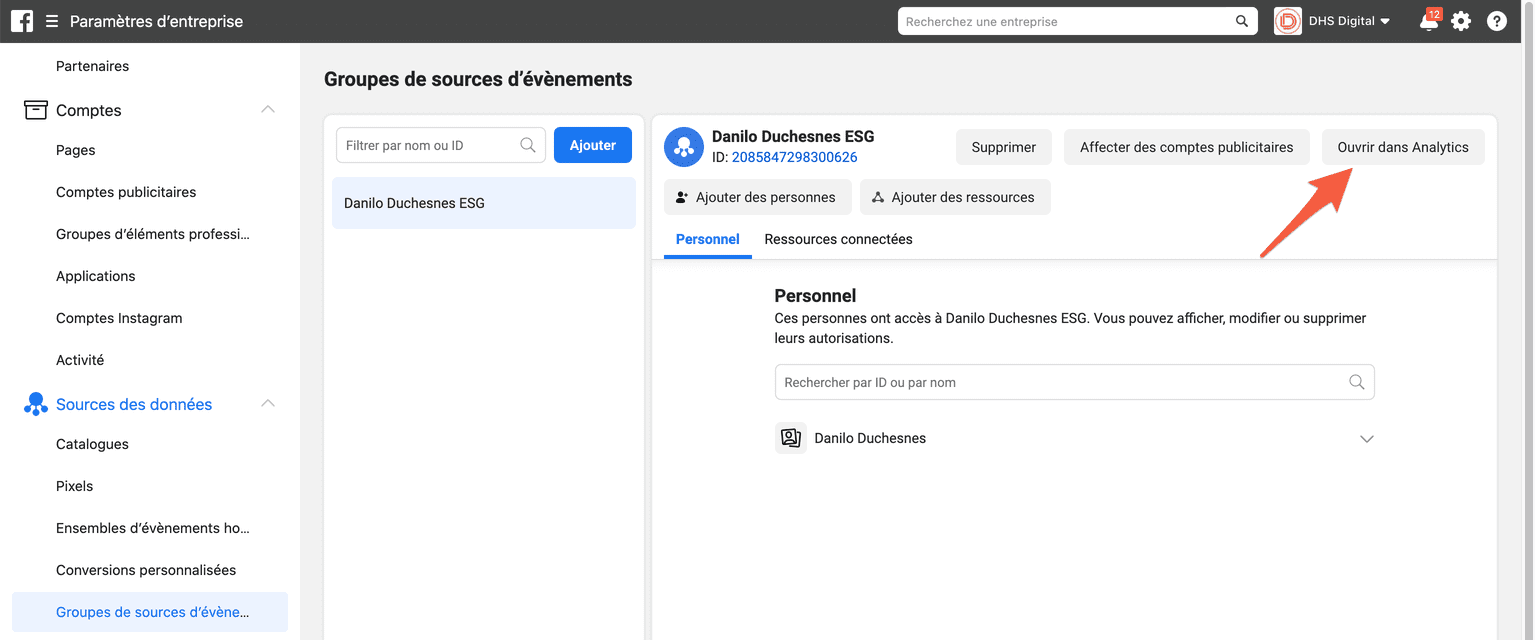Focus the Filtrer par nom ou ID field

(441, 145)
